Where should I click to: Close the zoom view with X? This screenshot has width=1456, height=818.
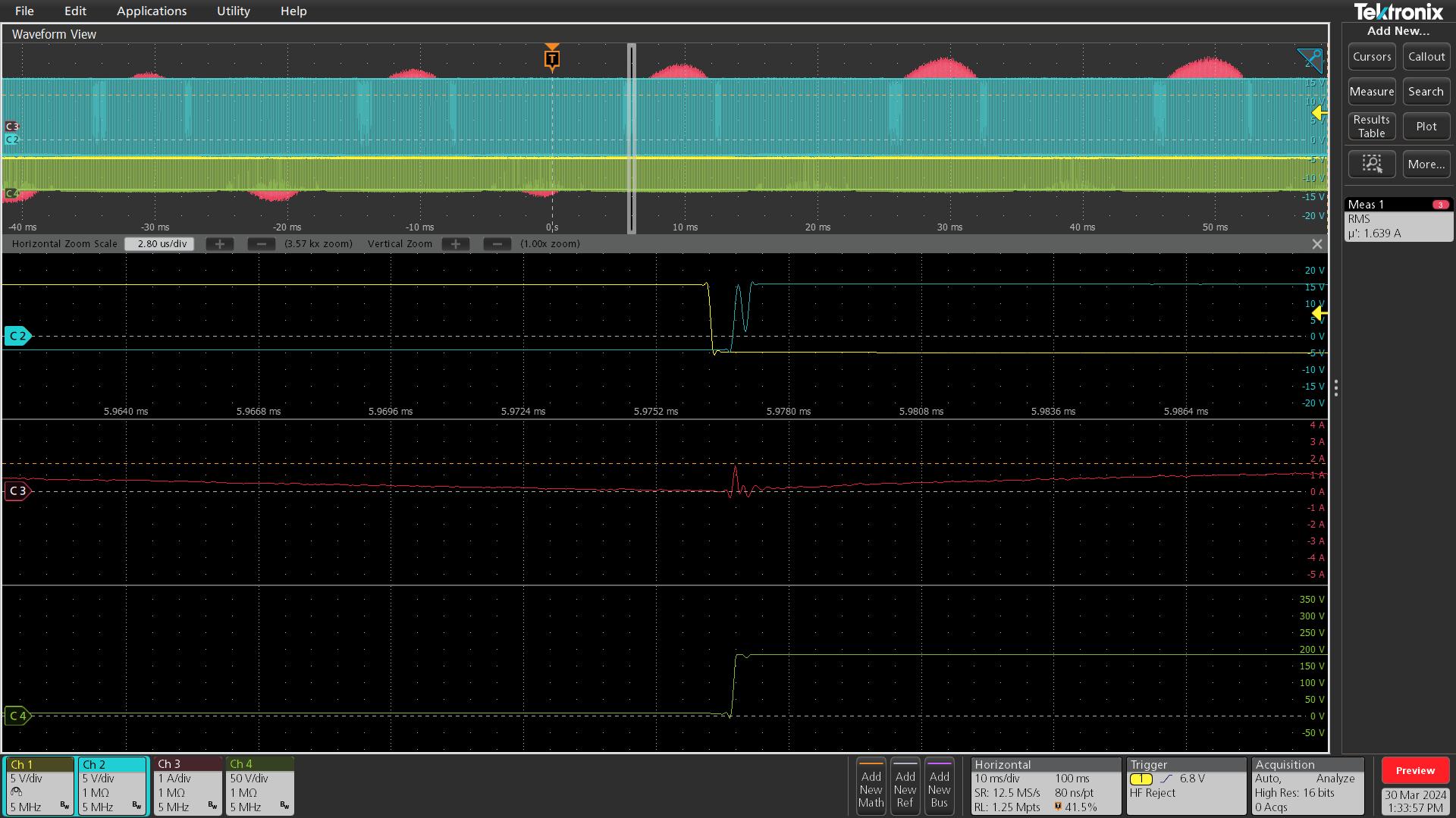(x=1317, y=244)
